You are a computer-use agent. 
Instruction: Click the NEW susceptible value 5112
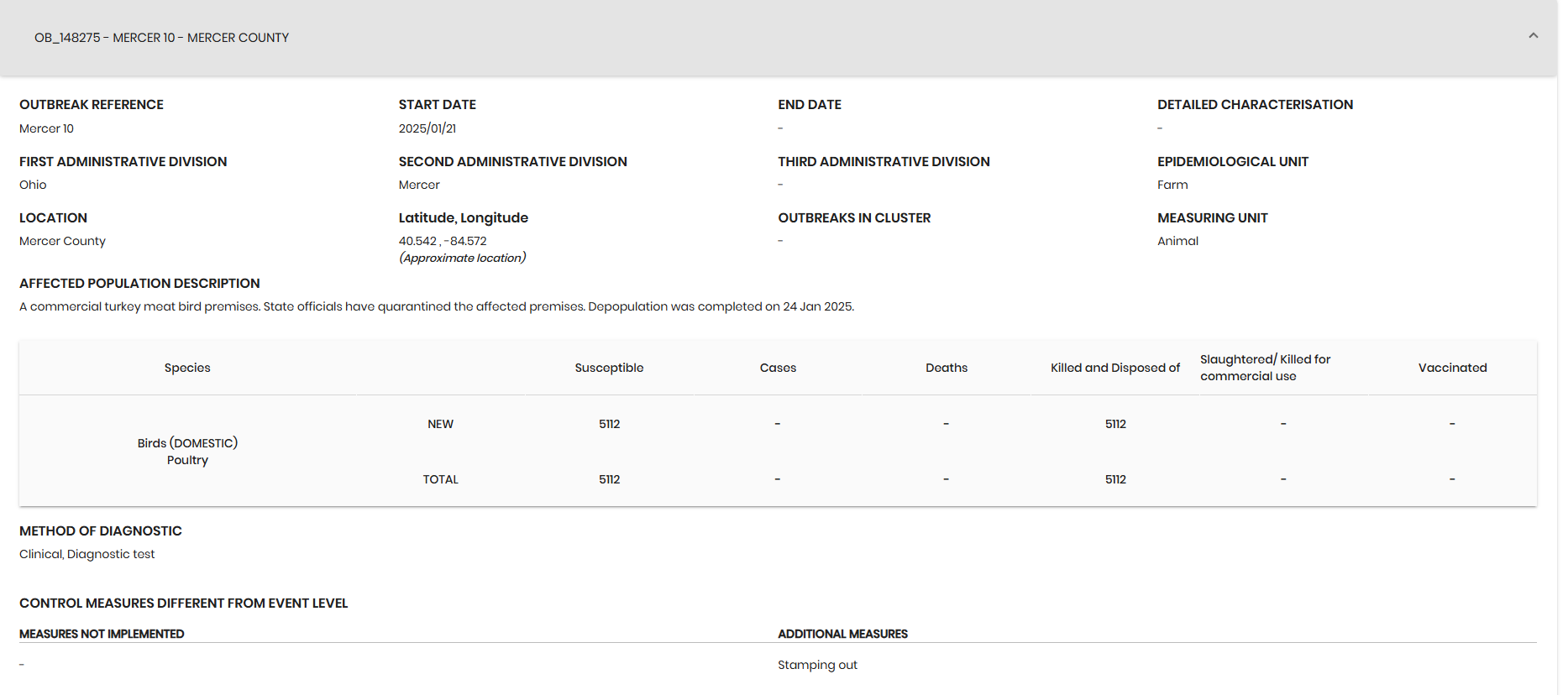[x=609, y=424]
